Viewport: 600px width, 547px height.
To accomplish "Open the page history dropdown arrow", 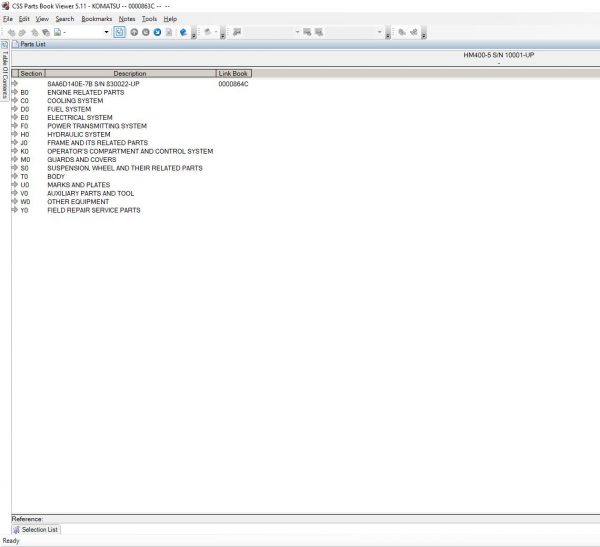I will (106, 33).
